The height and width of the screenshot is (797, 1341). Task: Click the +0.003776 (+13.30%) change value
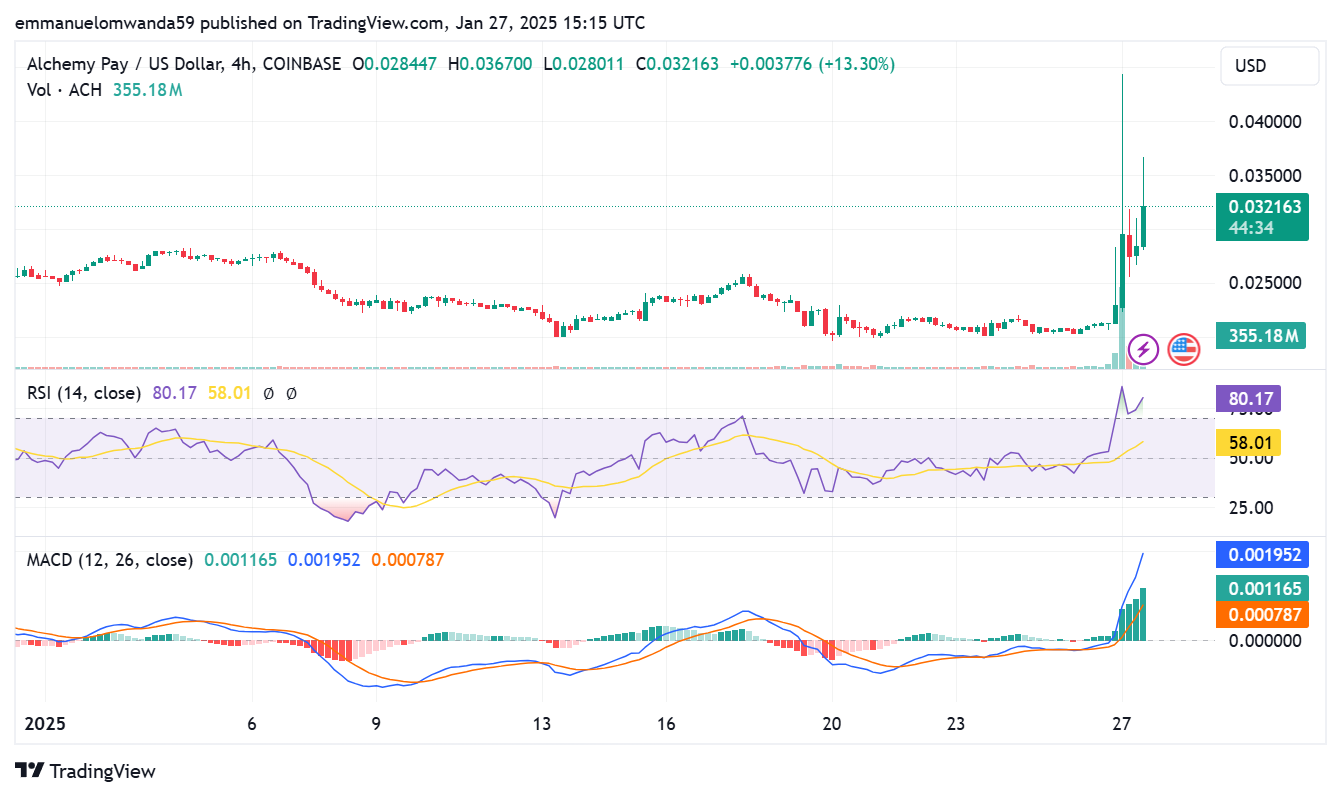[812, 64]
